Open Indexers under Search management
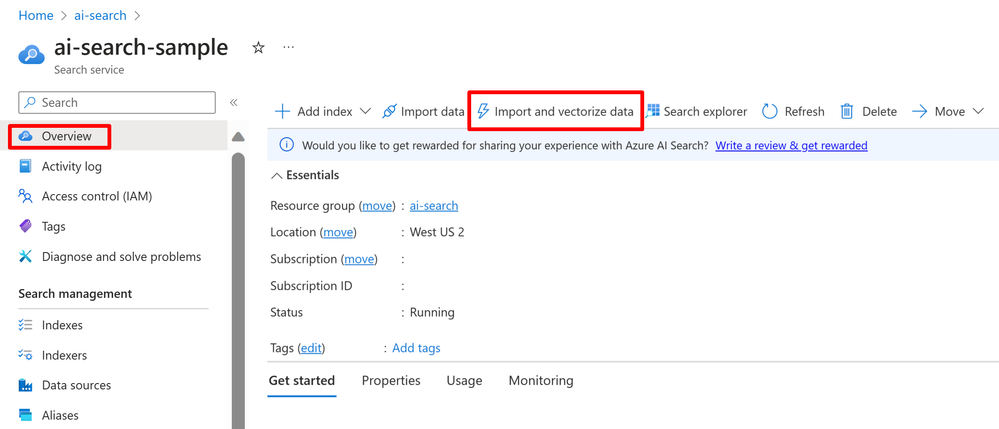This screenshot has height=429, width=999. tap(64, 355)
